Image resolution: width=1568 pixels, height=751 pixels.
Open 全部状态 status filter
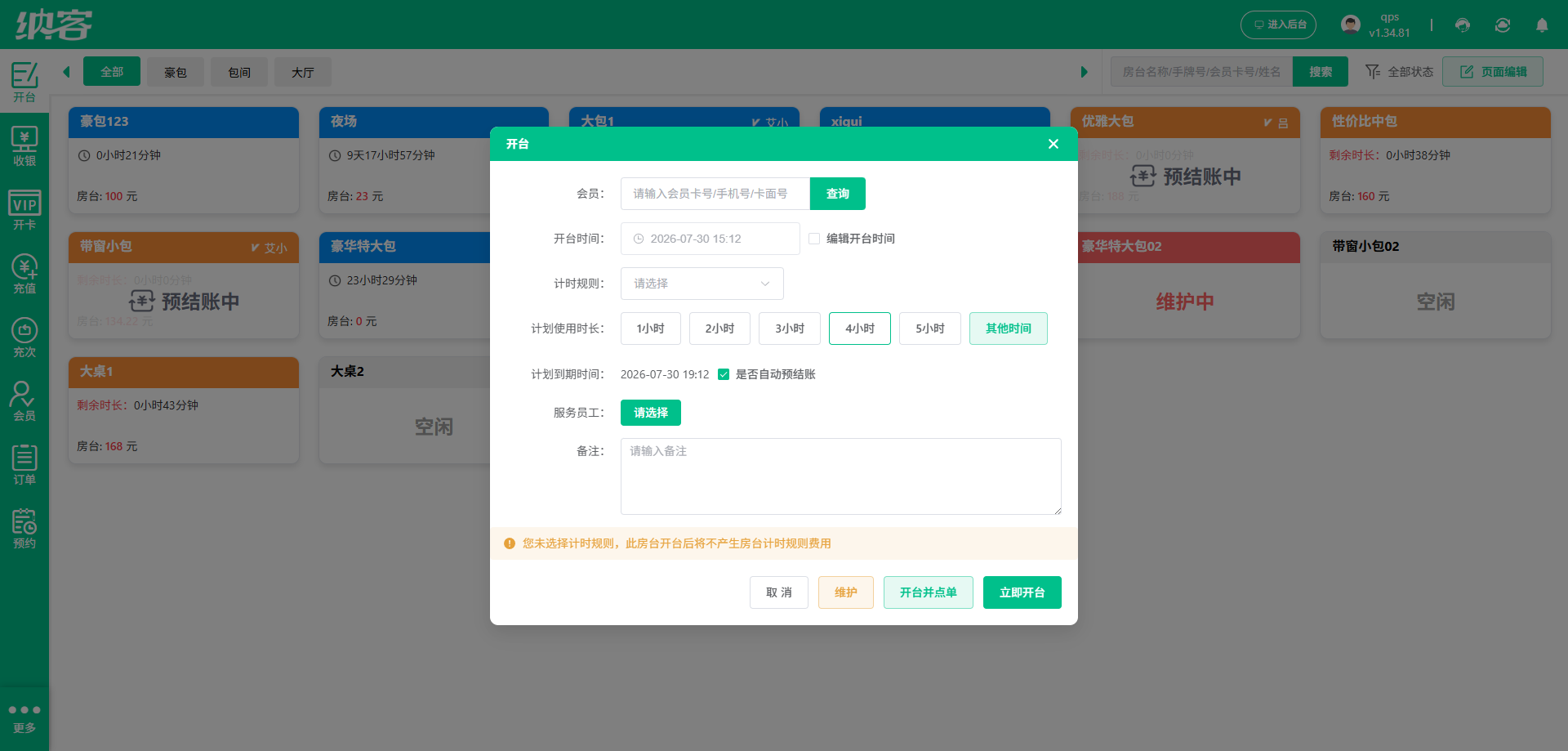1400,72
